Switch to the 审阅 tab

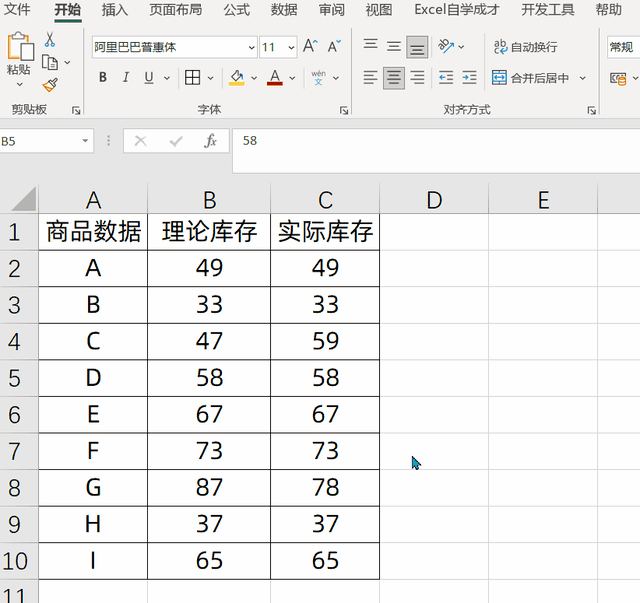[331, 9]
